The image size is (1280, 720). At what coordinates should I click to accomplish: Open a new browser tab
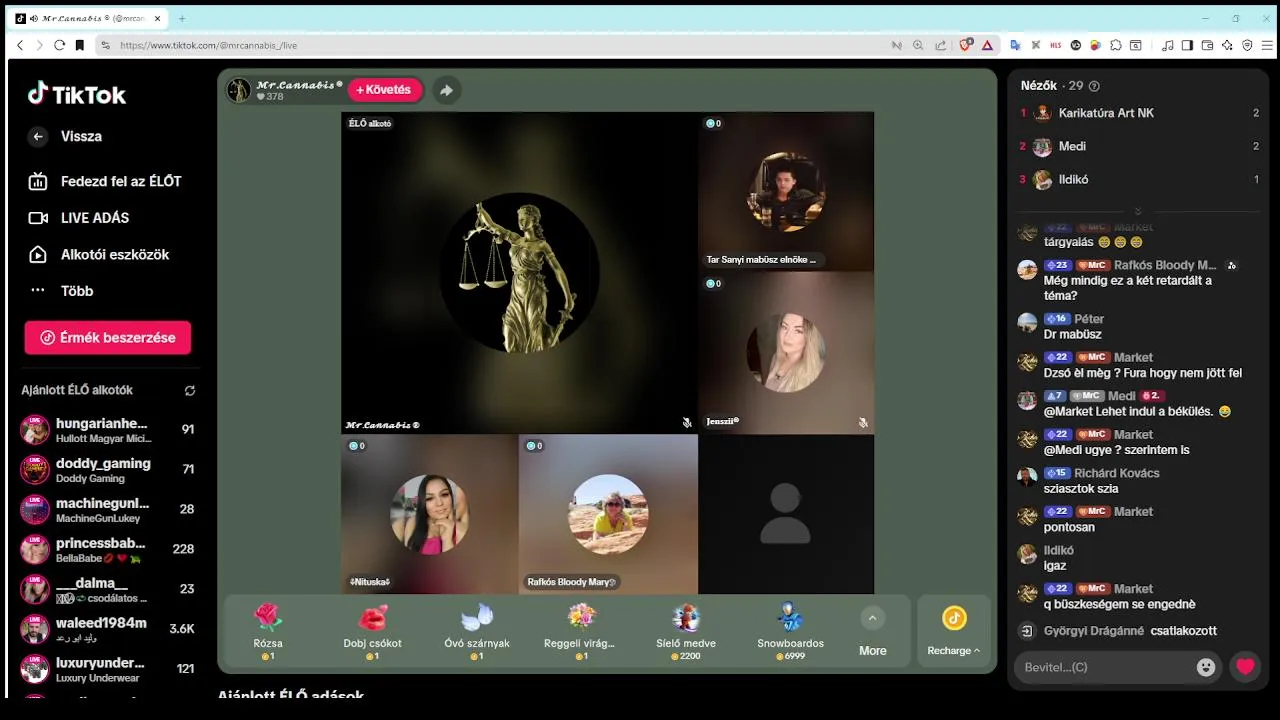pyautogui.click(x=182, y=18)
